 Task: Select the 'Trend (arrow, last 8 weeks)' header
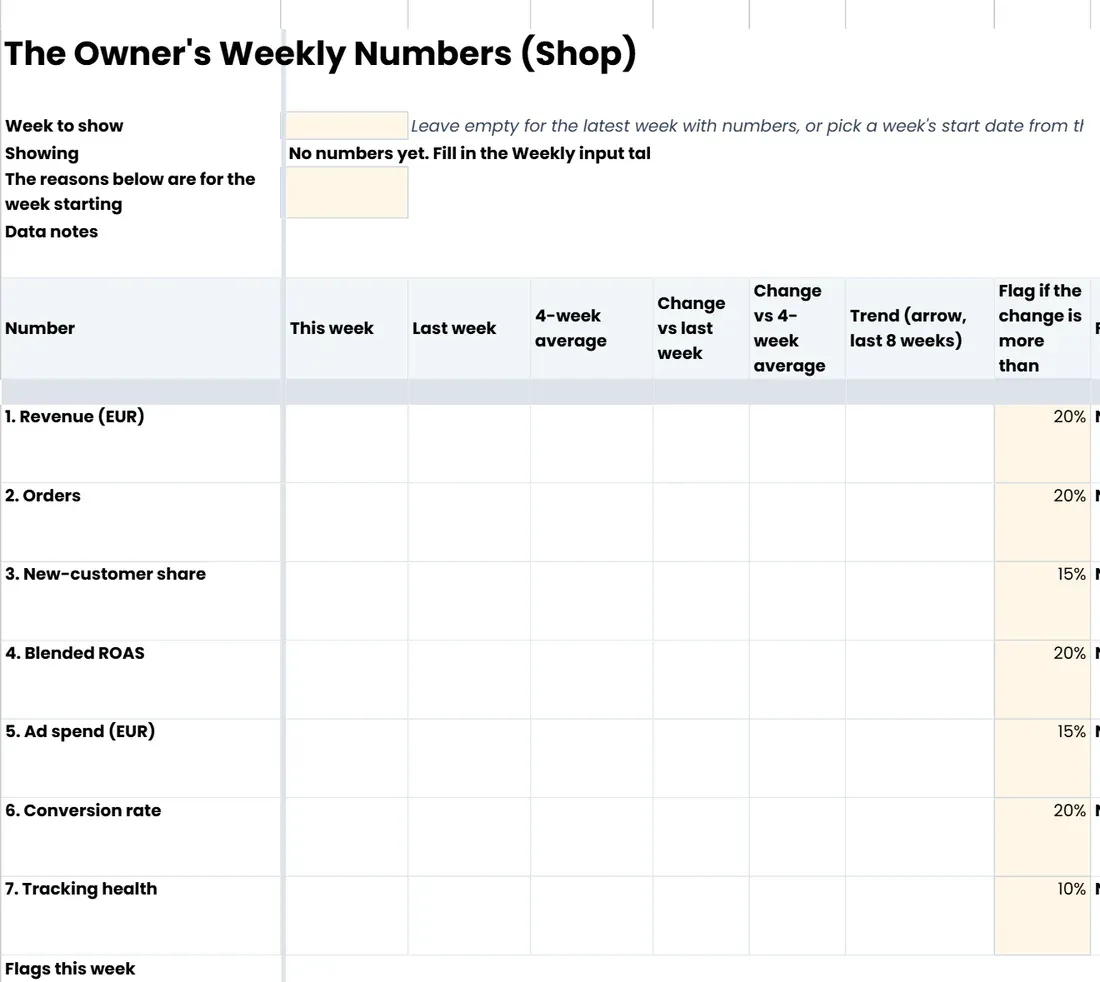pos(920,328)
